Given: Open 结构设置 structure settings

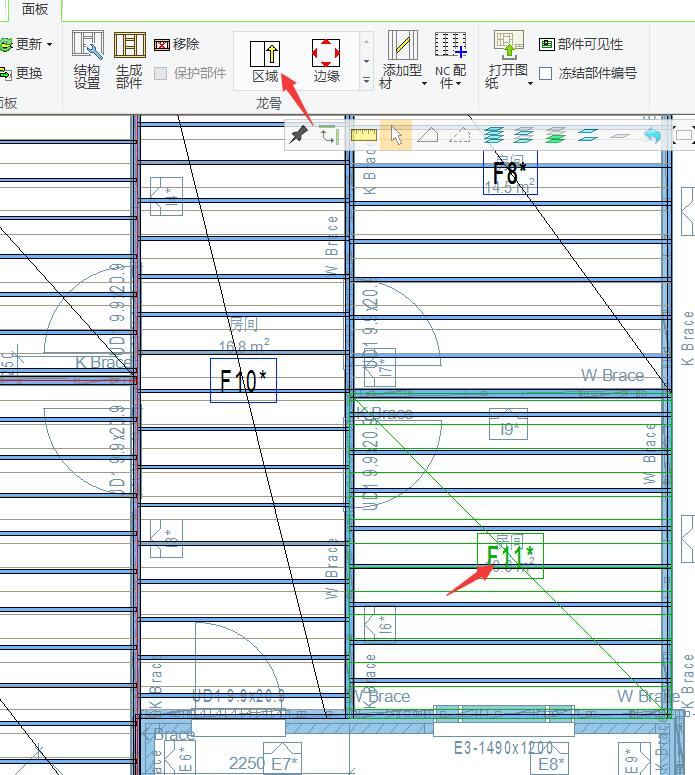Looking at the screenshot, I should (x=87, y=59).
